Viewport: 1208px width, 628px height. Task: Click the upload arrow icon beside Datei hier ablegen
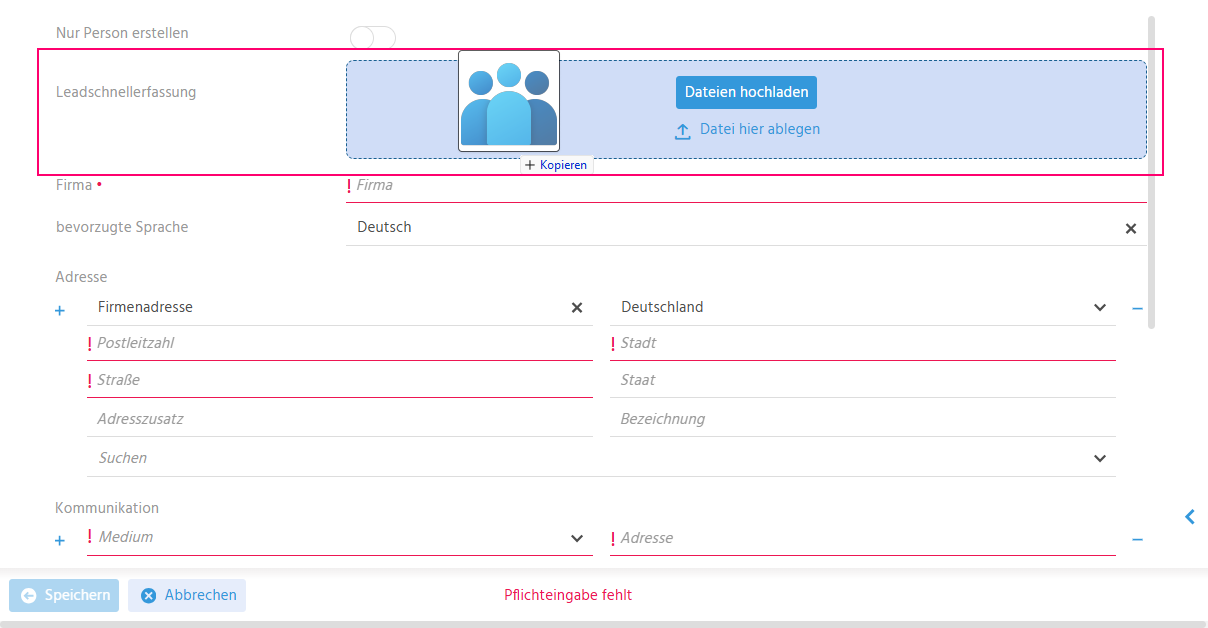coord(683,130)
